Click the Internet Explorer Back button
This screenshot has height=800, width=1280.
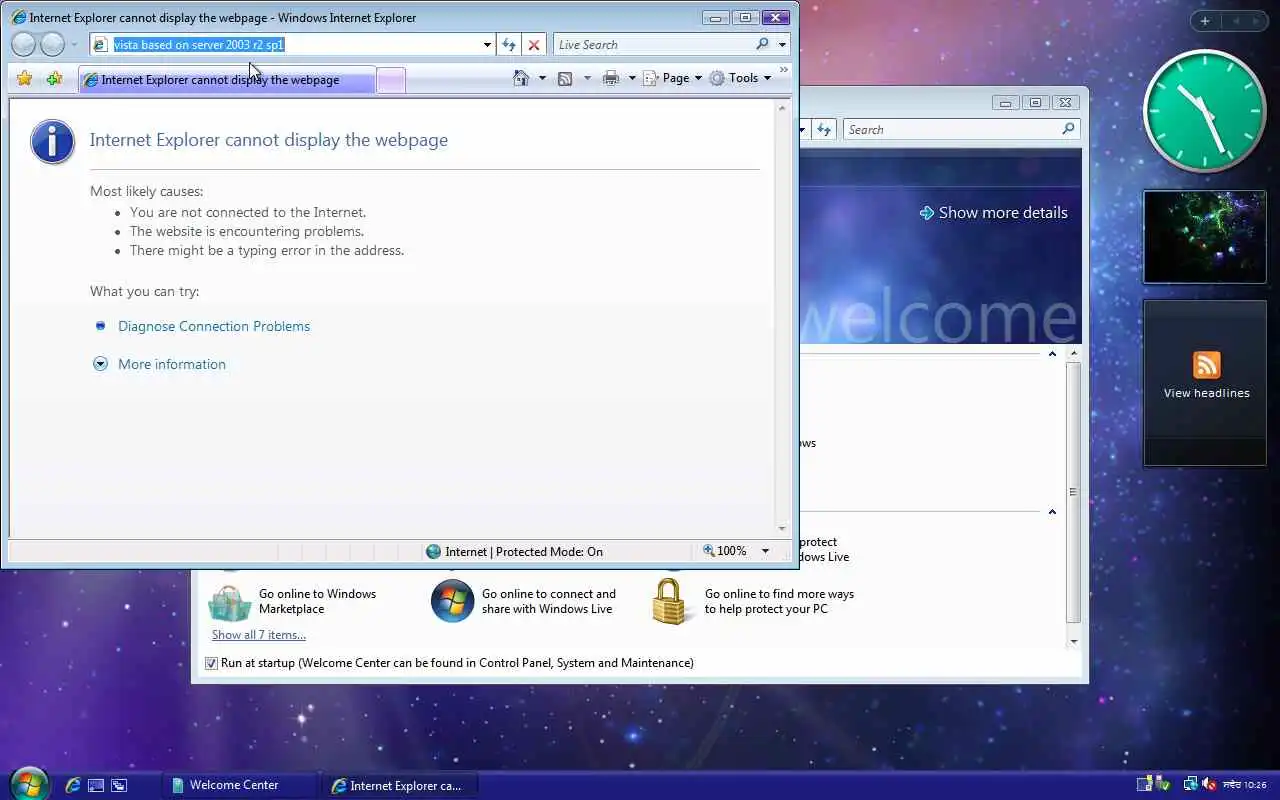24,44
